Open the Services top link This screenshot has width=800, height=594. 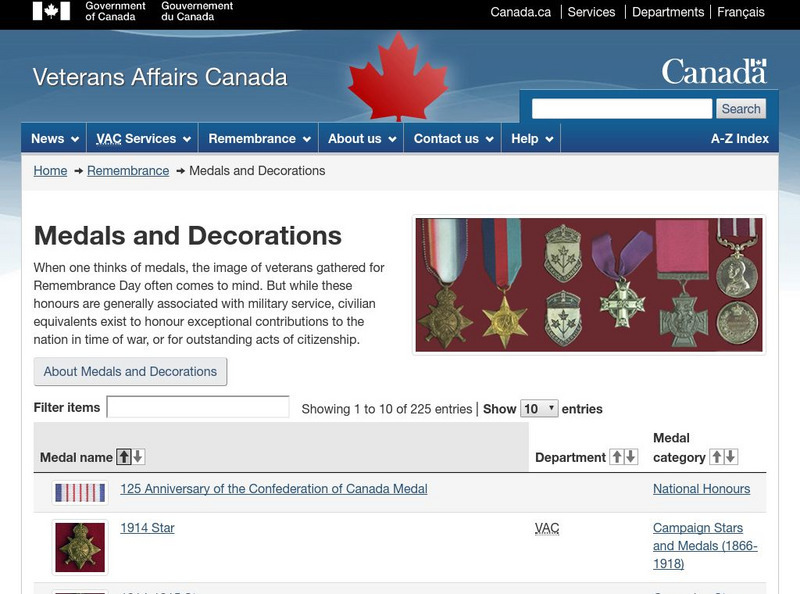pos(591,12)
